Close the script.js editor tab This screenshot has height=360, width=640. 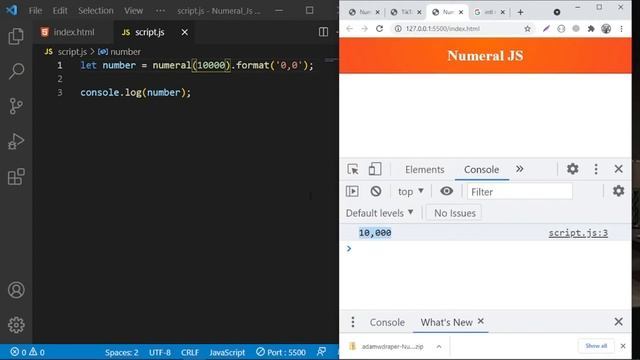[x=184, y=32]
